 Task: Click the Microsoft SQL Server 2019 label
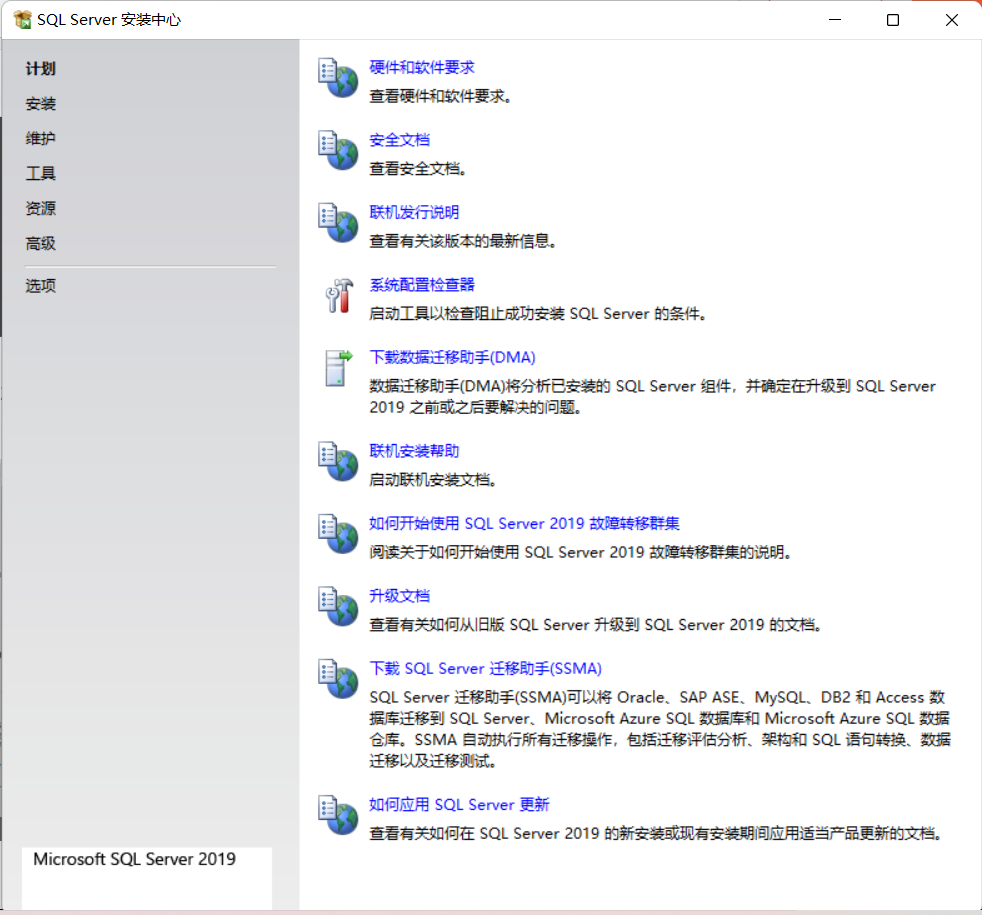click(x=135, y=859)
